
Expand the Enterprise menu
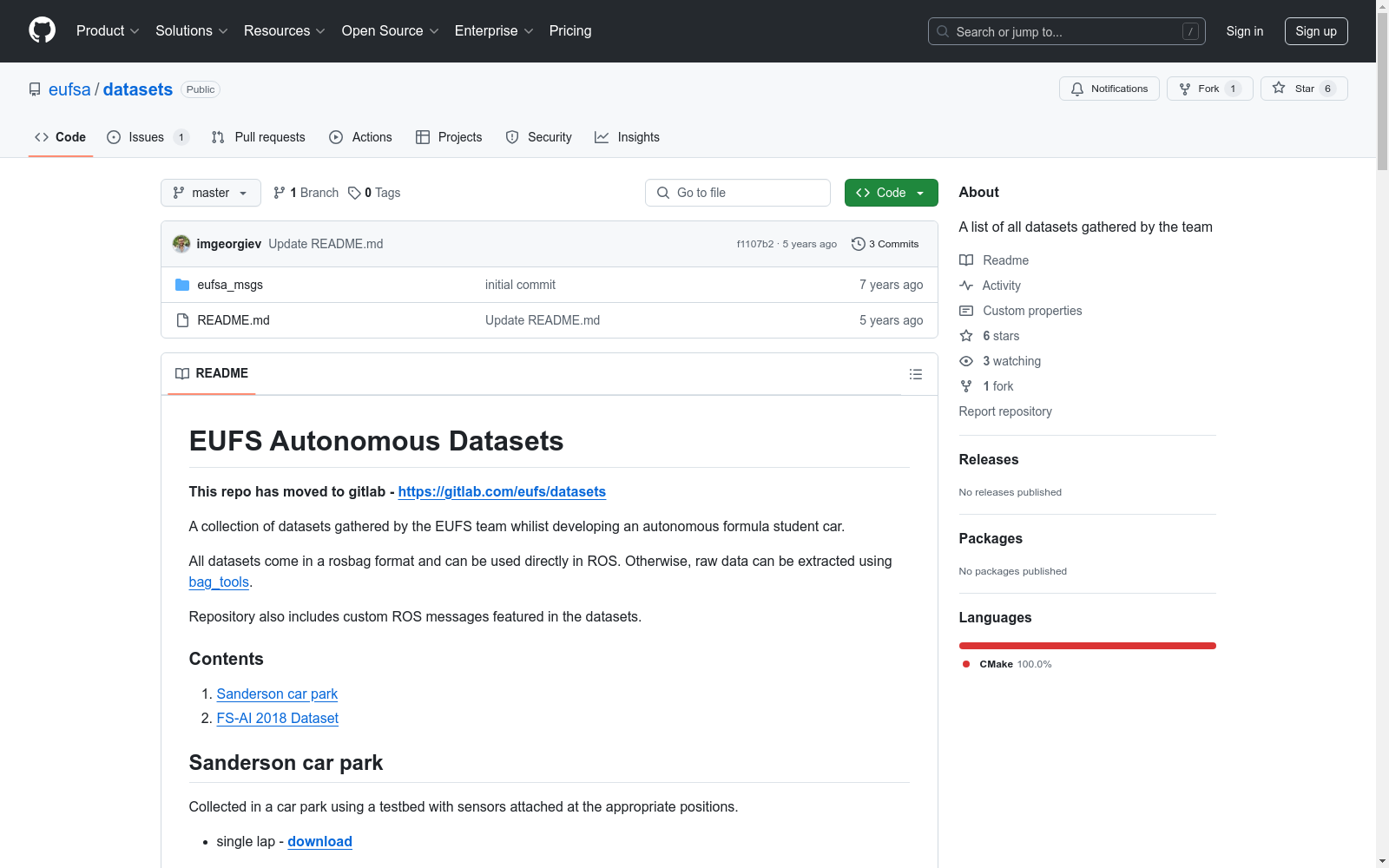(494, 31)
